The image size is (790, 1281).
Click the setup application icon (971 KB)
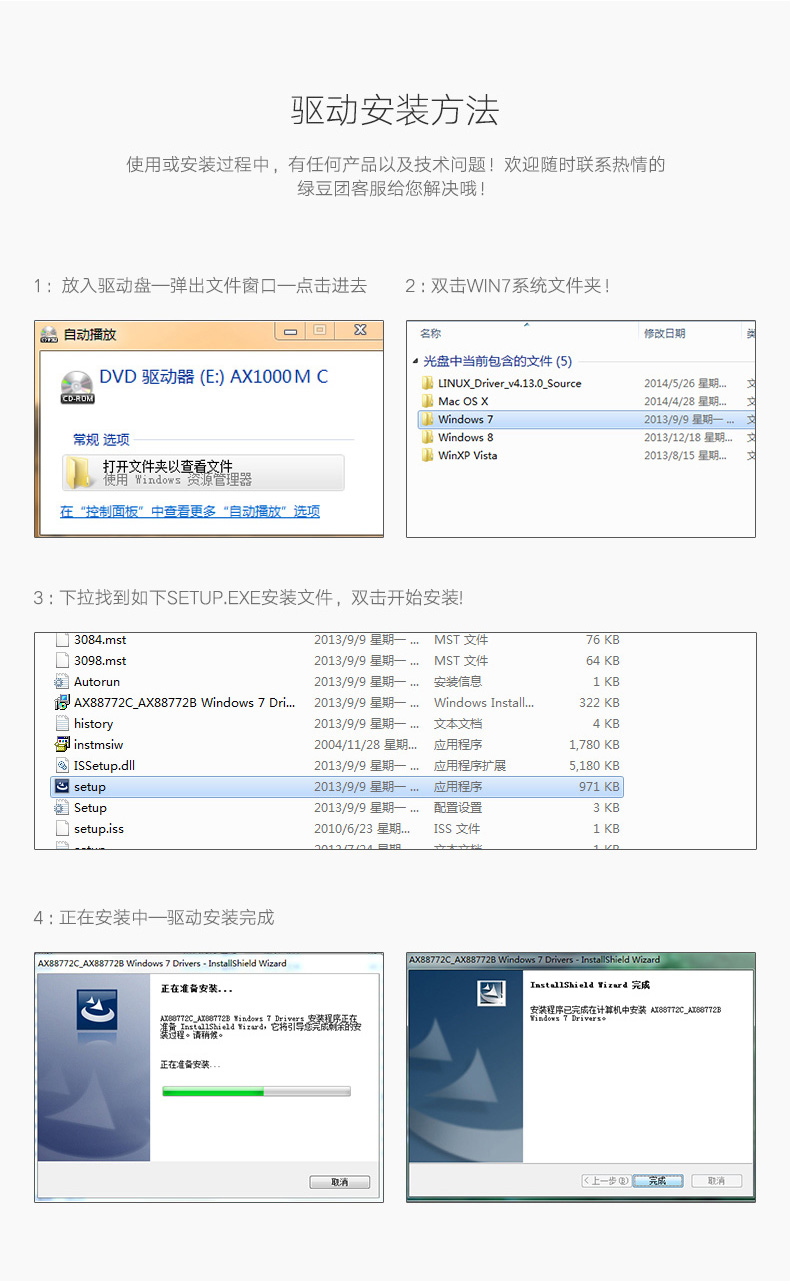(62, 786)
